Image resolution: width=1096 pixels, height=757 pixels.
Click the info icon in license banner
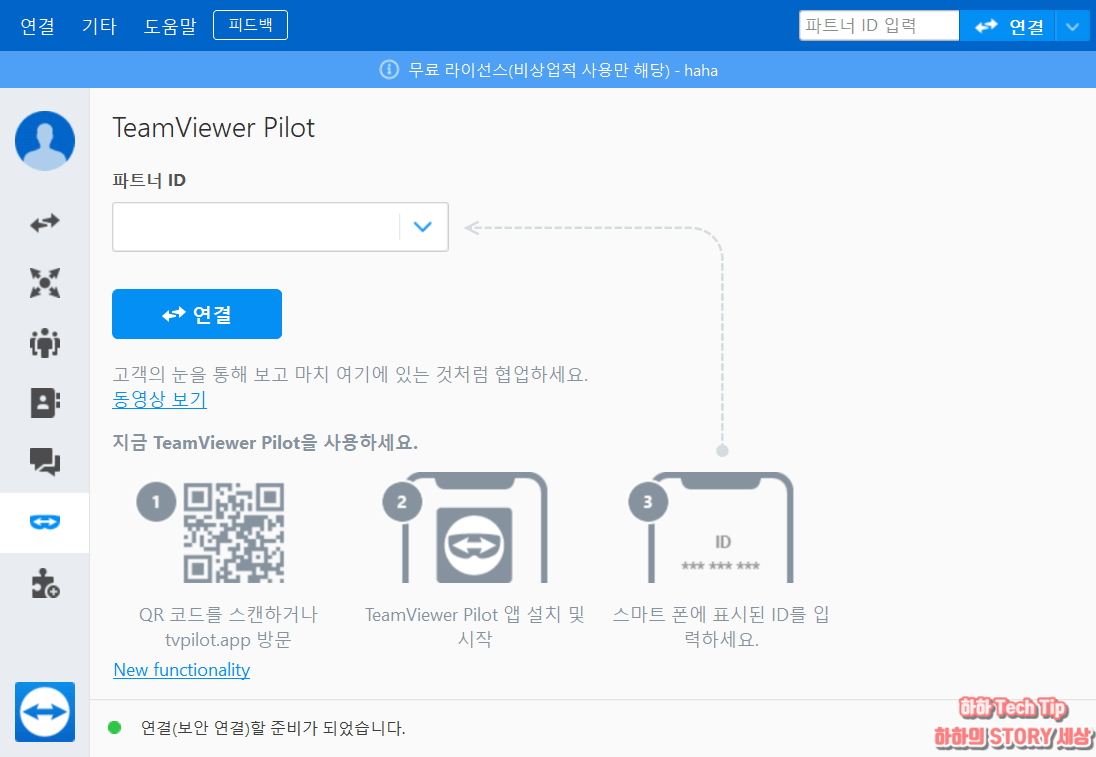point(389,70)
